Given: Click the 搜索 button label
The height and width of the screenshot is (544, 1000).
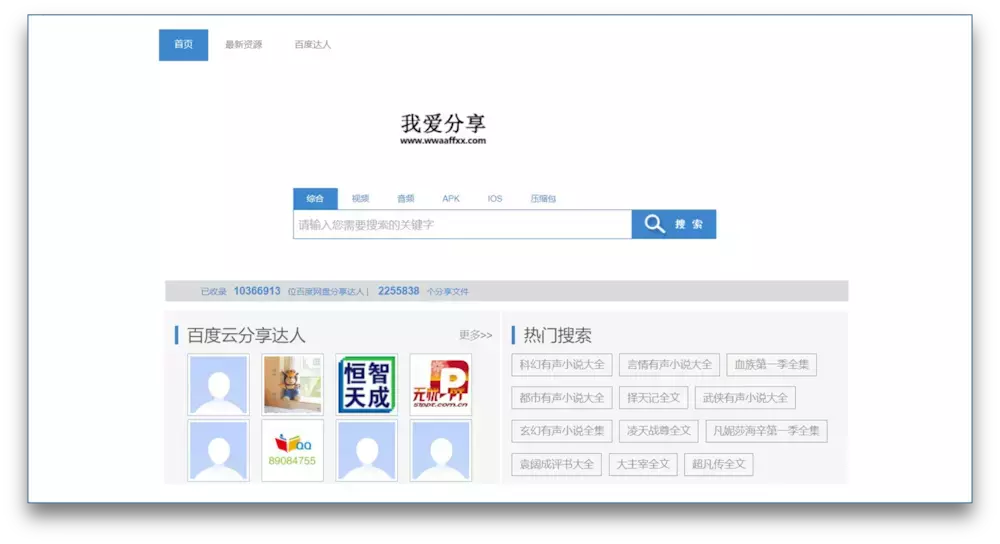Looking at the screenshot, I should 689,224.
